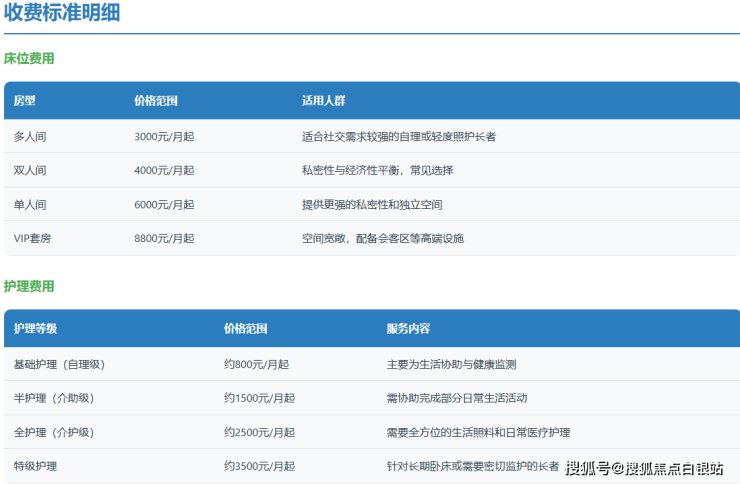Image resolution: width=740 pixels, height=484 pixels.
Task: Click the 服务内容 column header
Action: pos(408,328)
